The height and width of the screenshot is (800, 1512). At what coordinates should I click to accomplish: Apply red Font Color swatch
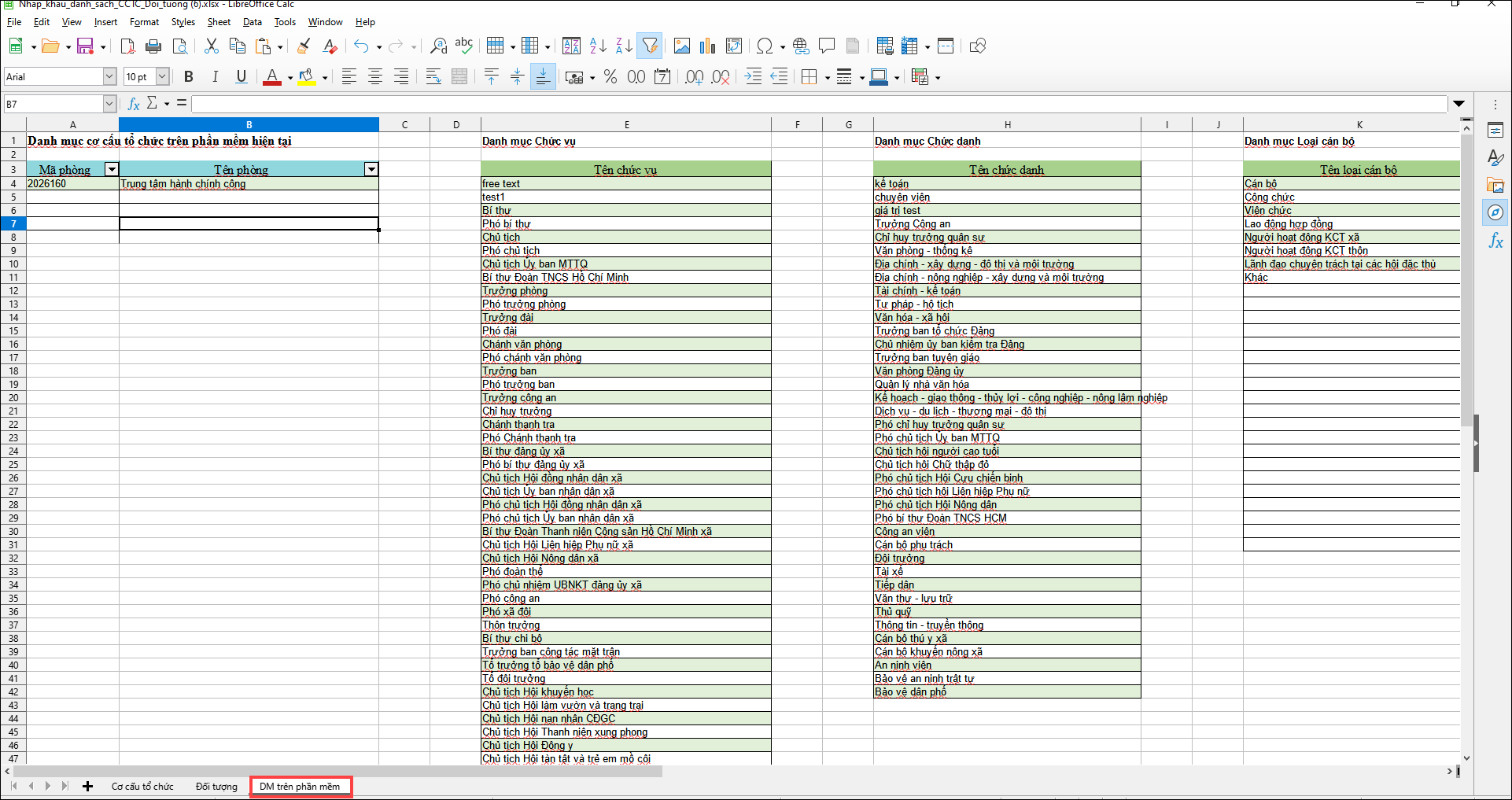point(272,76)
